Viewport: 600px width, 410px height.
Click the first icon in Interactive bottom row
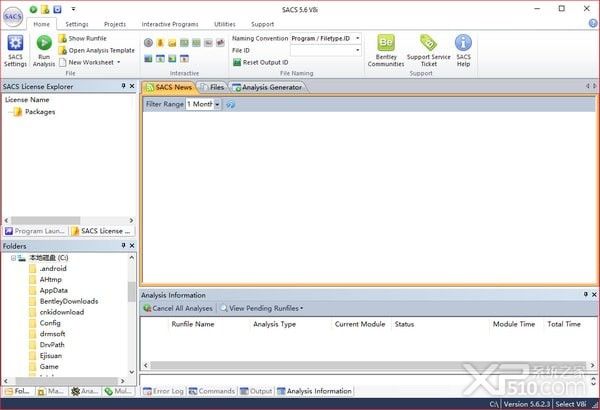148,59
